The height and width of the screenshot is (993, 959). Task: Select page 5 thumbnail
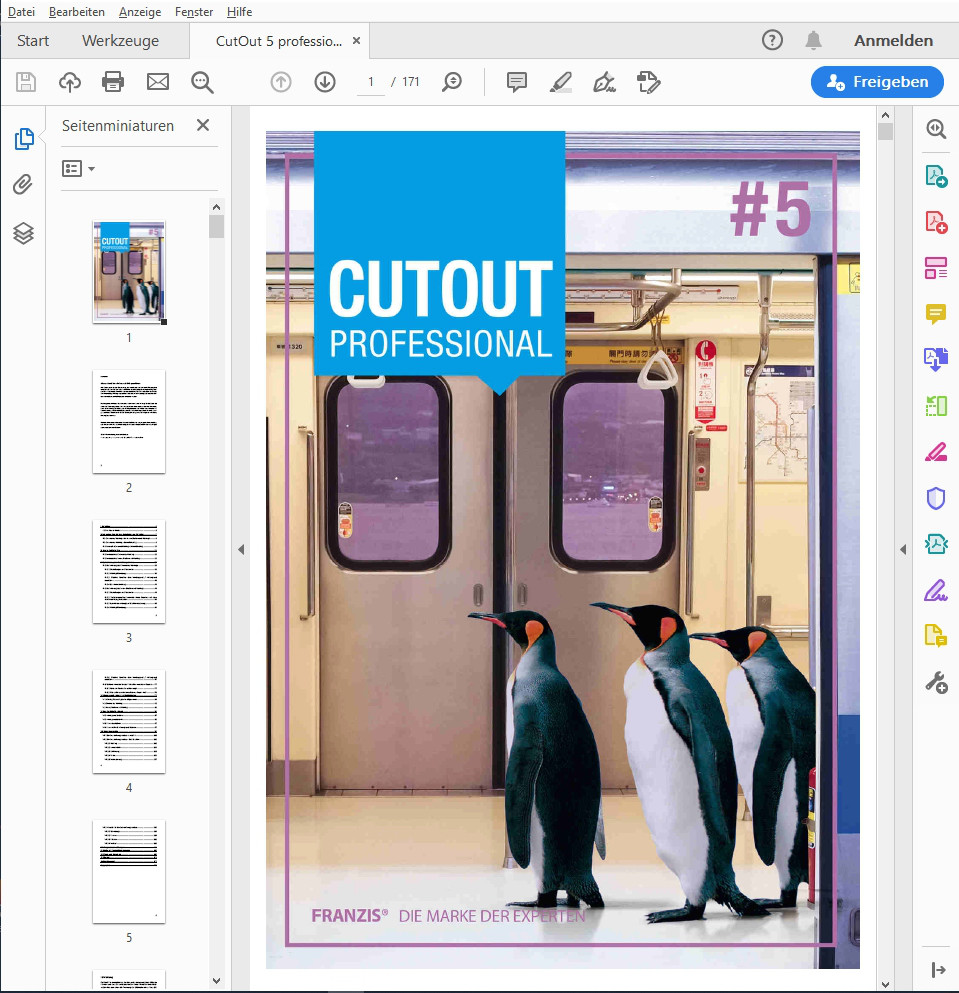129,872
